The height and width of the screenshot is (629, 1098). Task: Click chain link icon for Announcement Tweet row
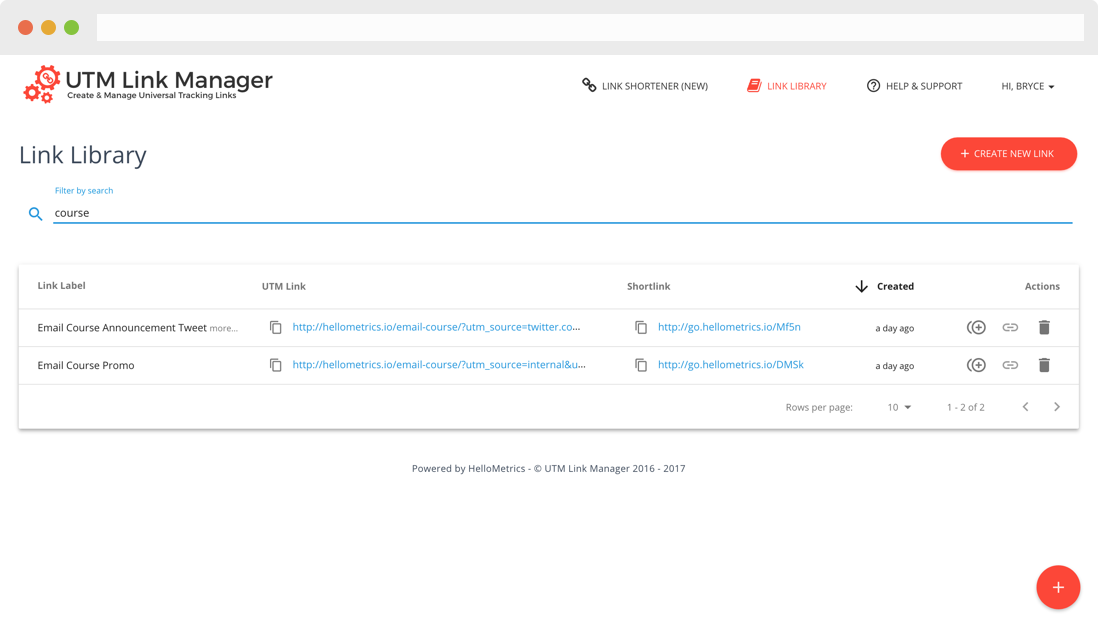pos(1010,327)
